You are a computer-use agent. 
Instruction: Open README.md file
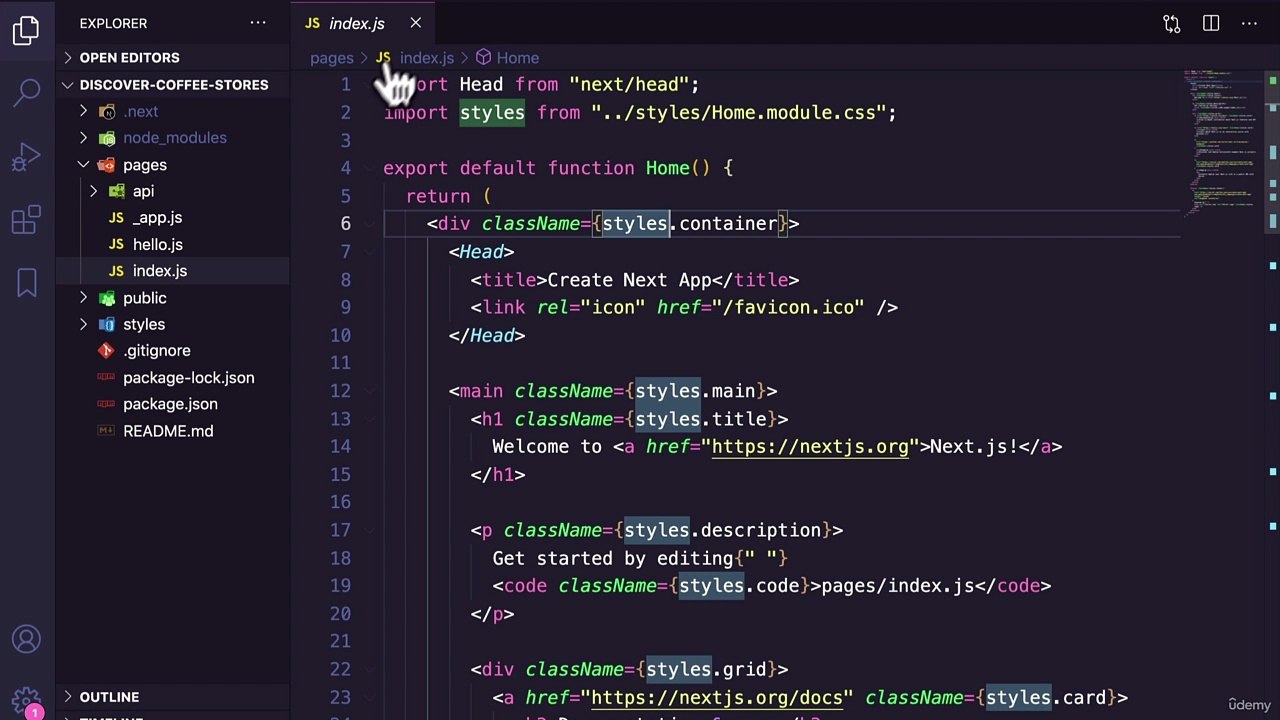[x=172, y=431]
